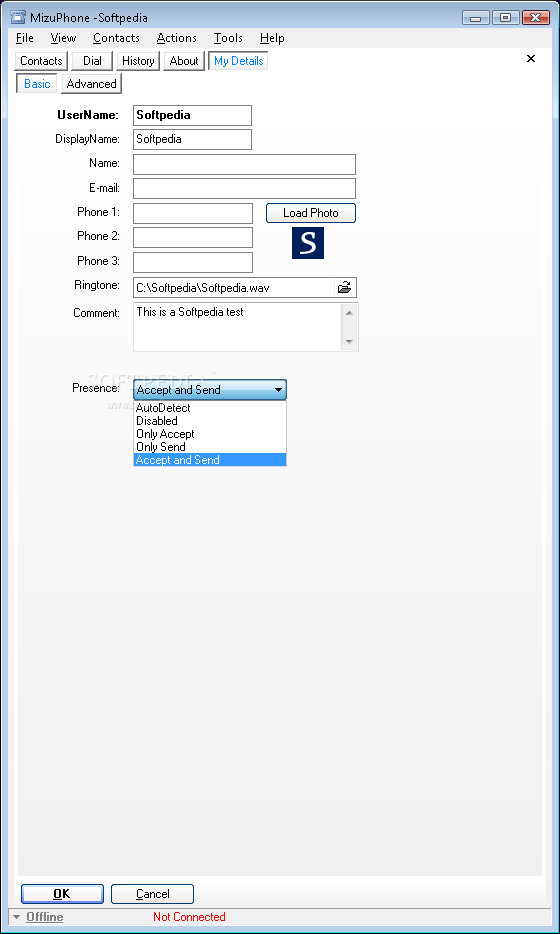The height and width of the screenshot is (934, 560).
Task: Open the Contacts menu
Action: (116, 38)
